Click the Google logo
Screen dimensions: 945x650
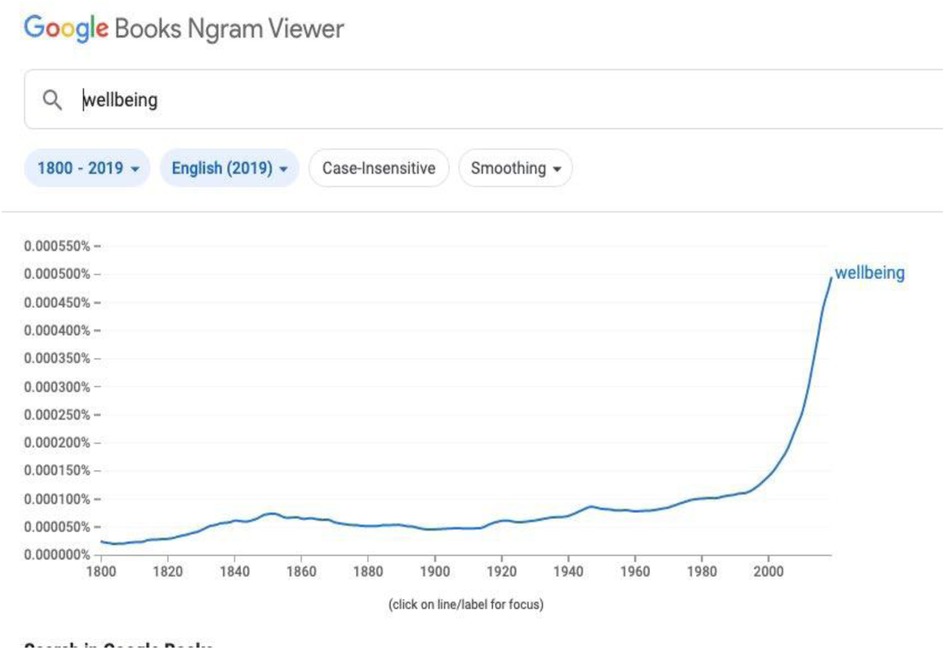point(66,28)
